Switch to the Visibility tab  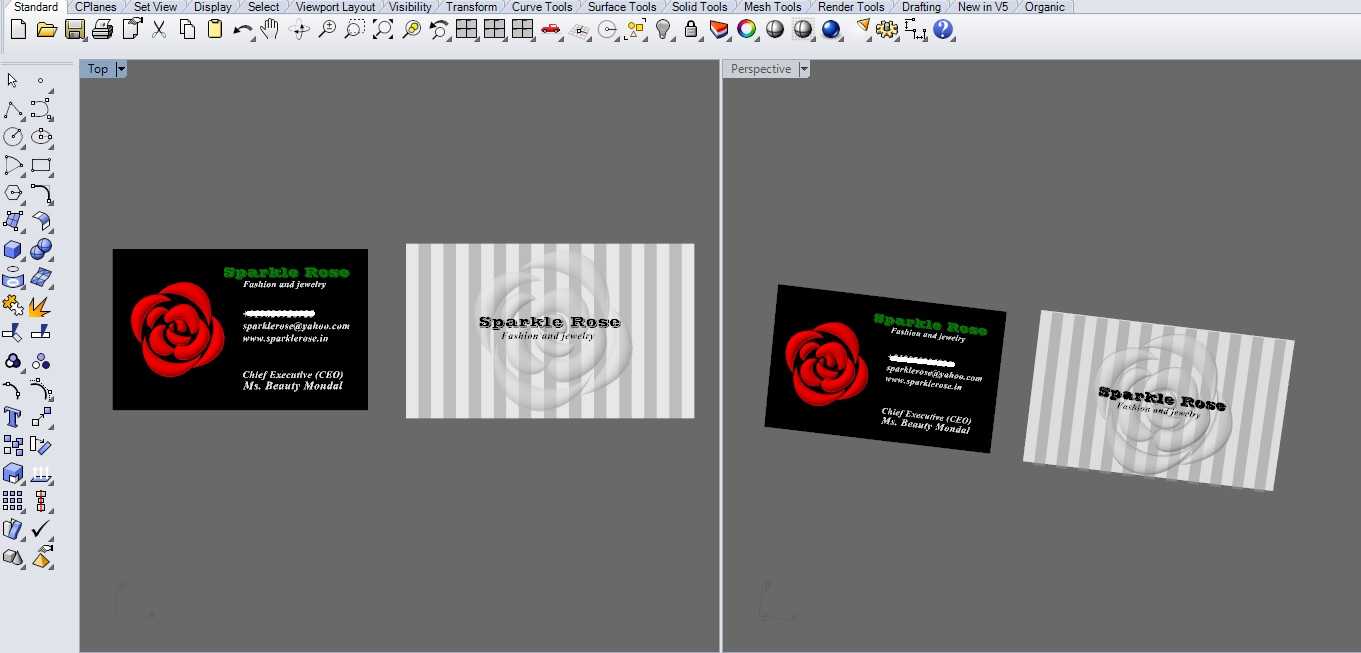click(x=411, y=7)
